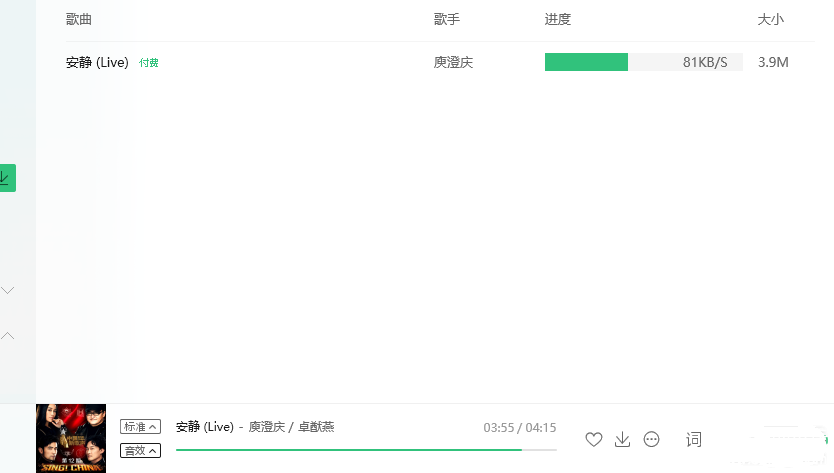Download current song from player bar
This screenshot has height=473, width=834.
click(622, 439)
